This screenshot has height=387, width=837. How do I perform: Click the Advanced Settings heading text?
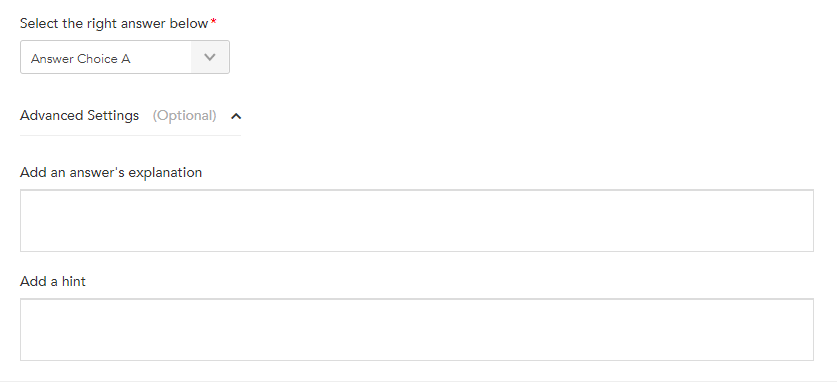pos(80,115)
